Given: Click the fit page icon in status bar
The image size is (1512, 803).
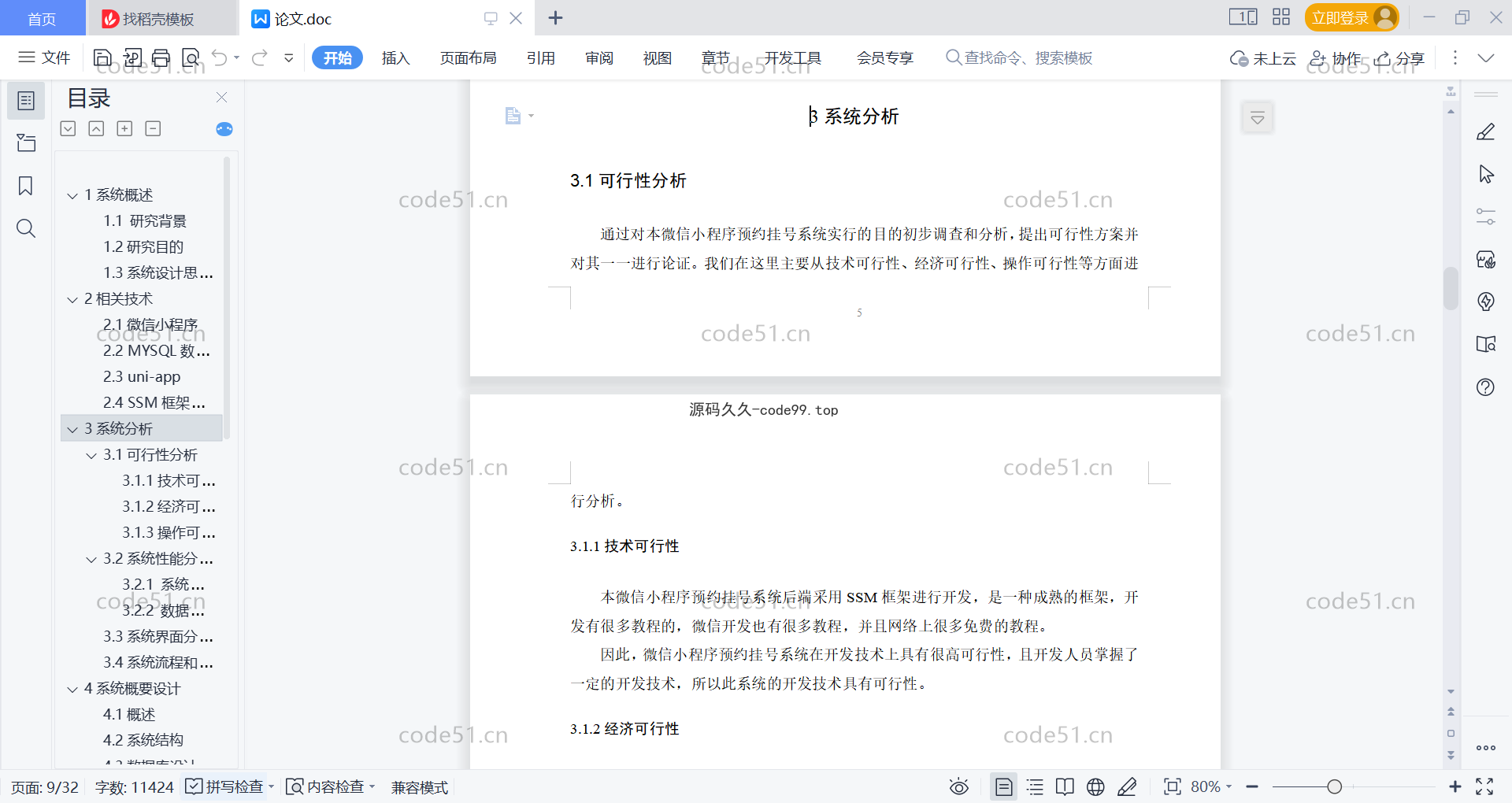Looking at the screenshot, I should 1173,787.
